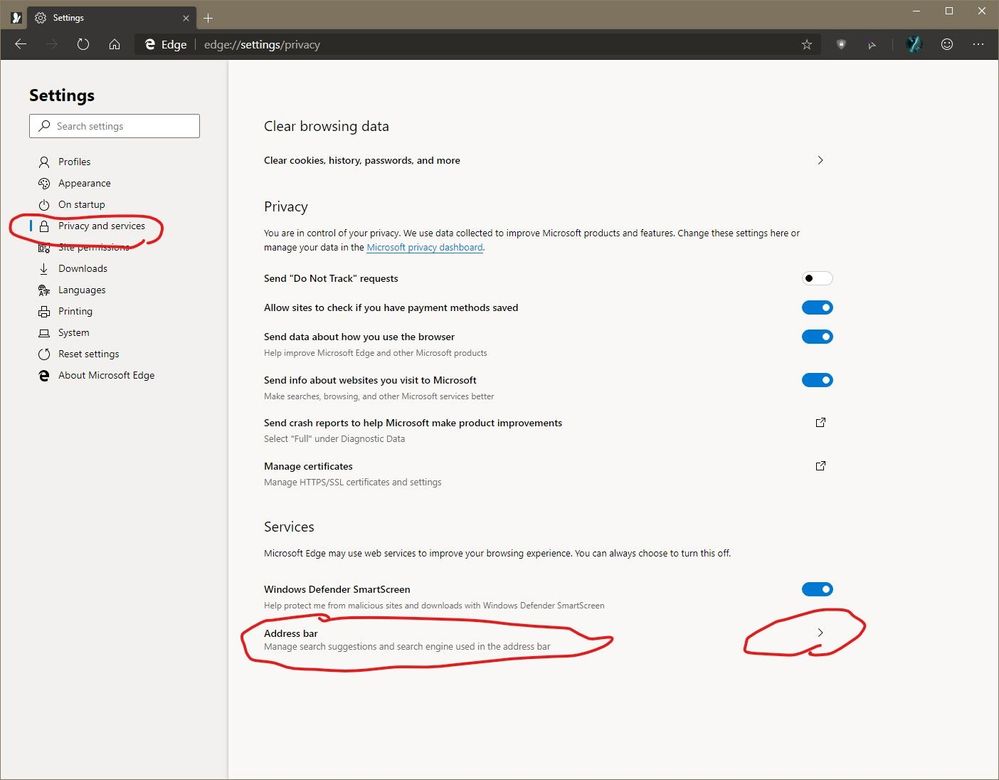Toggle Send "Do Not Track" requests switch
The width and height of the screenshot is (999, 780).
click(817, 278)
